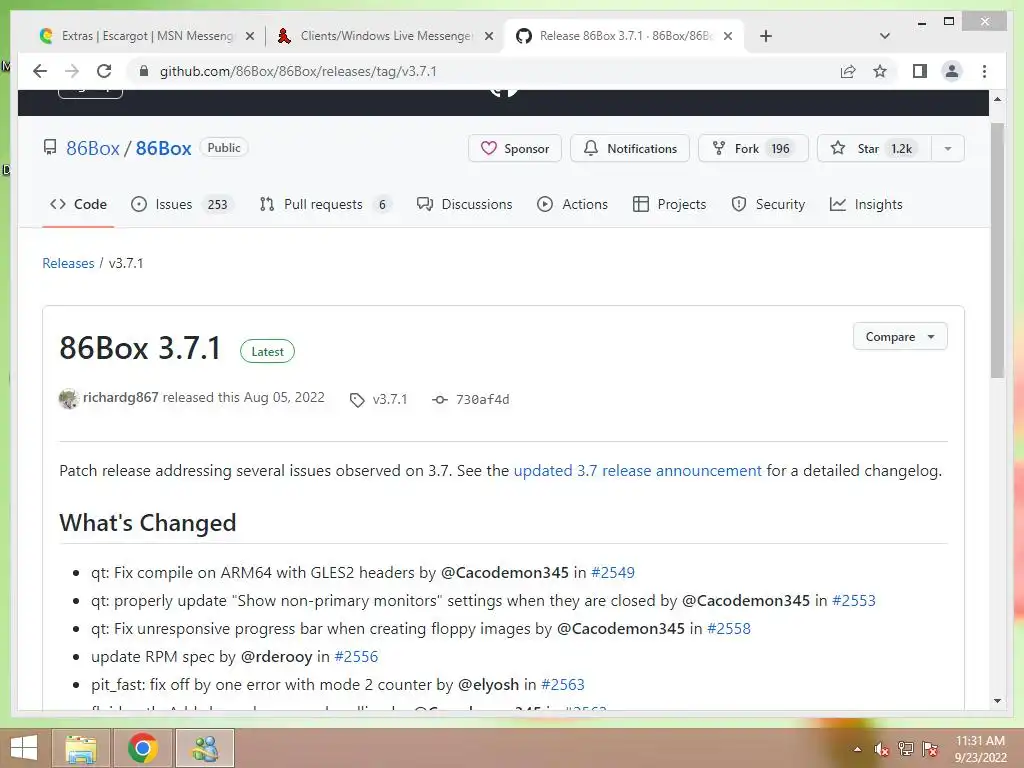This screenshot has width=1024, height=768.
Task: Open the Windows Start button
Action: [x=24, y=748]
